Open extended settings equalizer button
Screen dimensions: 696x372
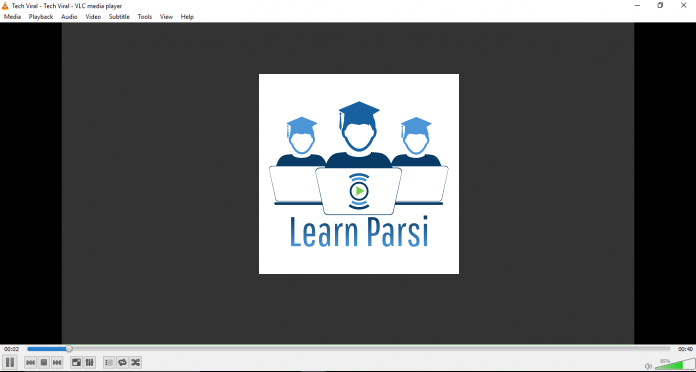(x=90, y=363)
